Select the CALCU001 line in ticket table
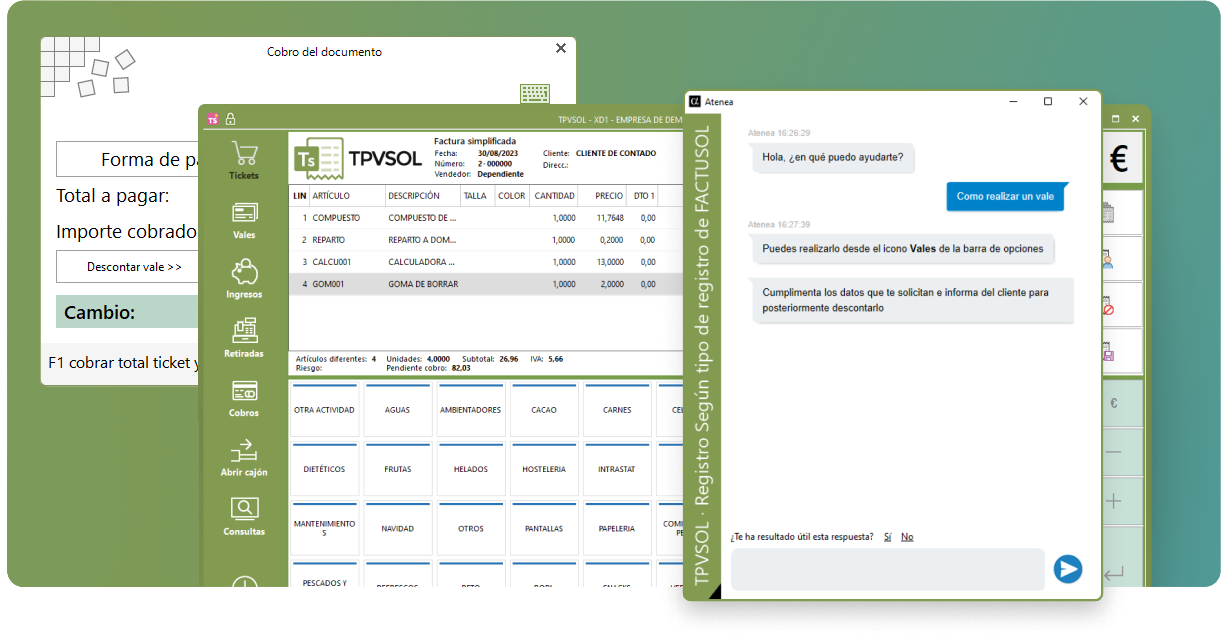This screenshot has height=638, width=1221. [x=486, y=262]
